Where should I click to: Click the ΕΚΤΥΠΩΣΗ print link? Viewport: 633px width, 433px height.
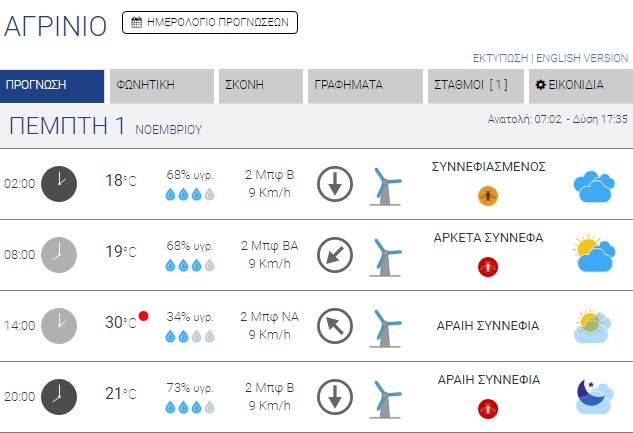pyautogui.click(x=500, y=58)
